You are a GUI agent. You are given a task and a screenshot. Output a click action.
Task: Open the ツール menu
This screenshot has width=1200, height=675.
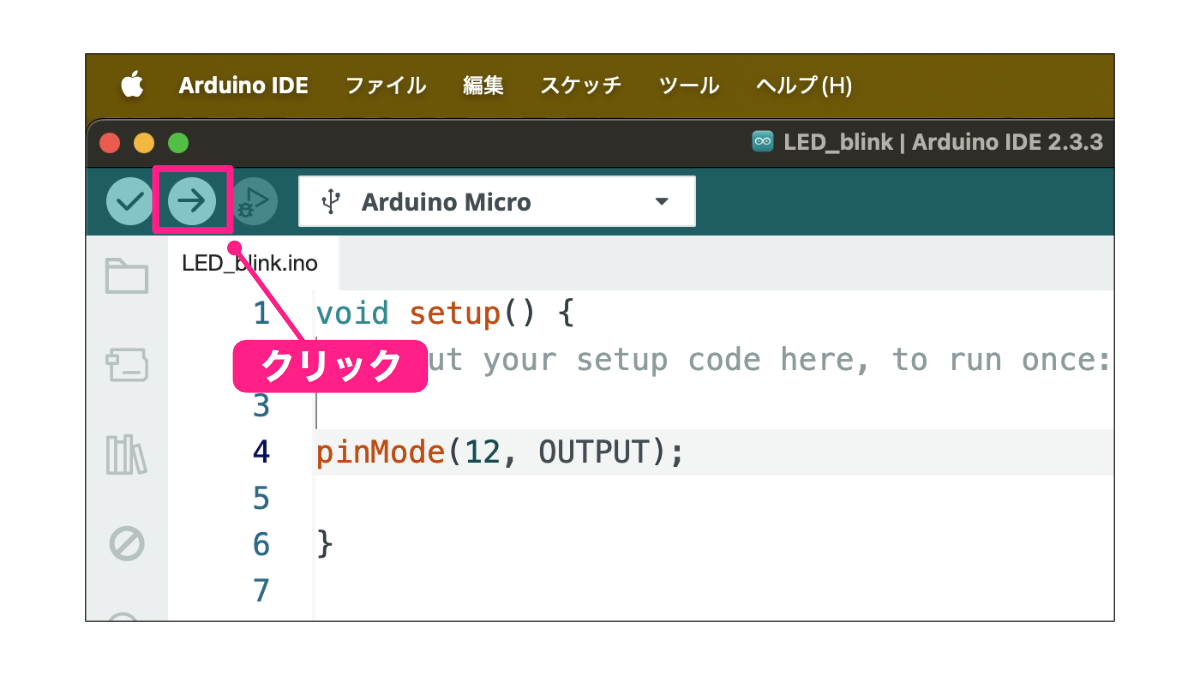689,86
